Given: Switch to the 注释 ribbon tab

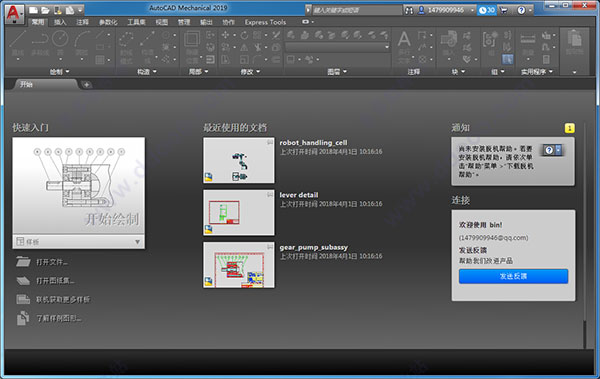Looking at the screenshot, I should coord(82,22).
